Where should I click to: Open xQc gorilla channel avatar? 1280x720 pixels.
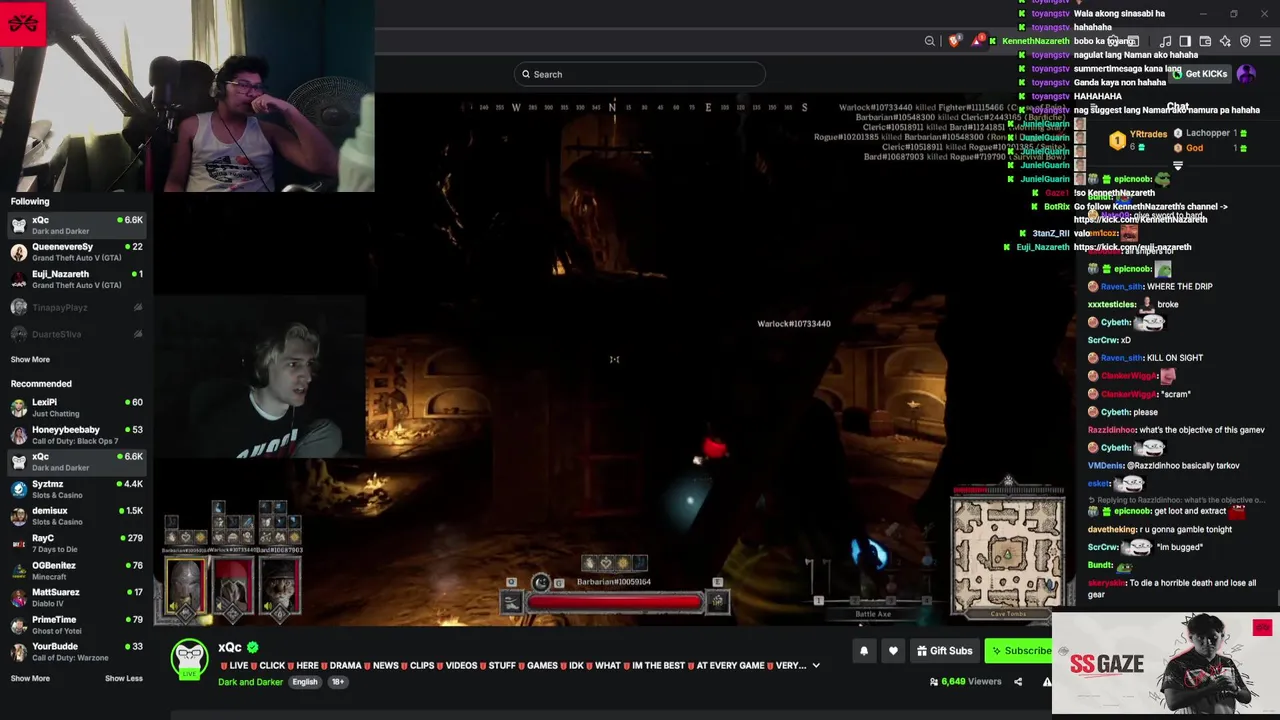(189, 658)
